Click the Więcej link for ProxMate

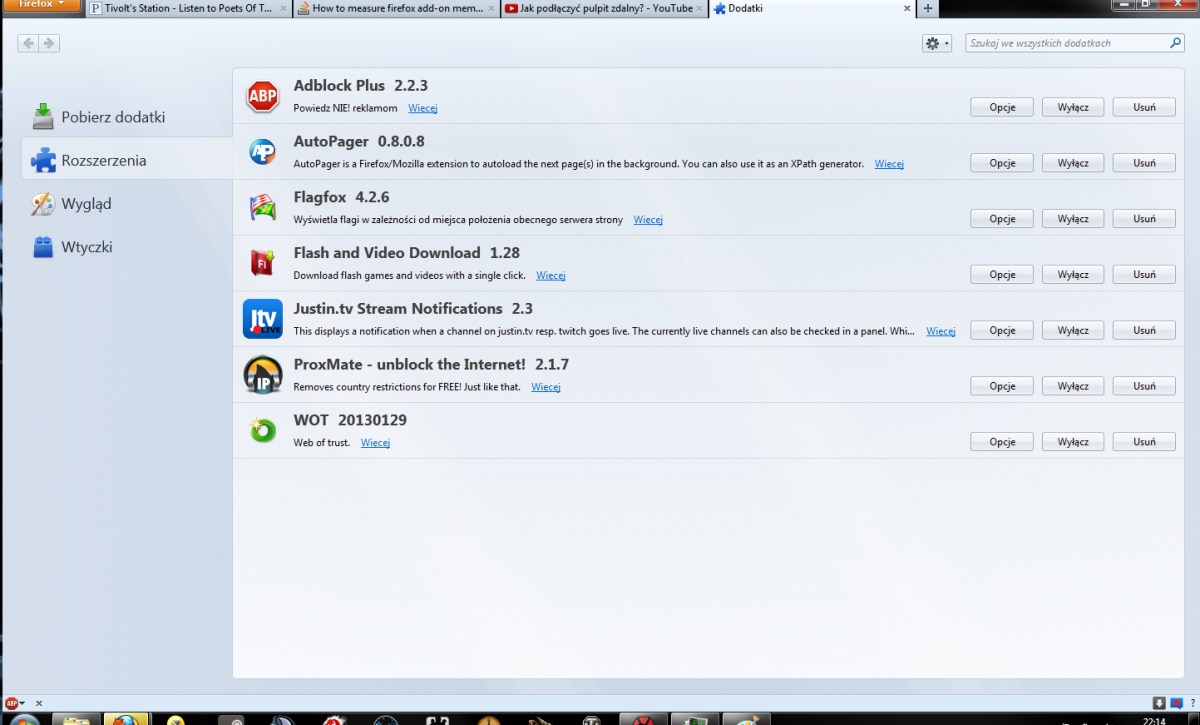[546, 387]
